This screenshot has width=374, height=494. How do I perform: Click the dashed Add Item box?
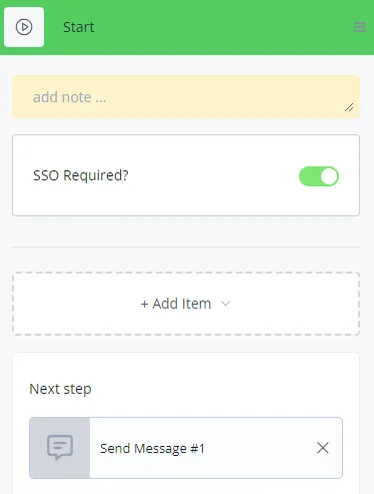tap(186, 304)
